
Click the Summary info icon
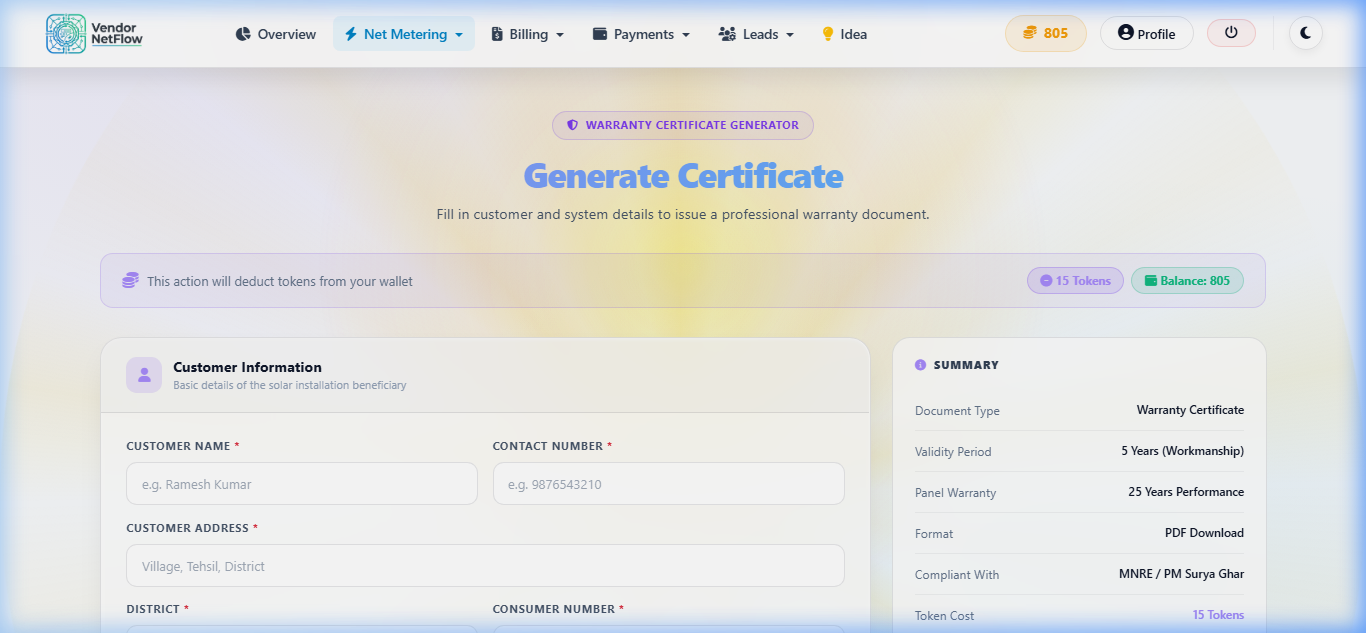click(920, 365)
